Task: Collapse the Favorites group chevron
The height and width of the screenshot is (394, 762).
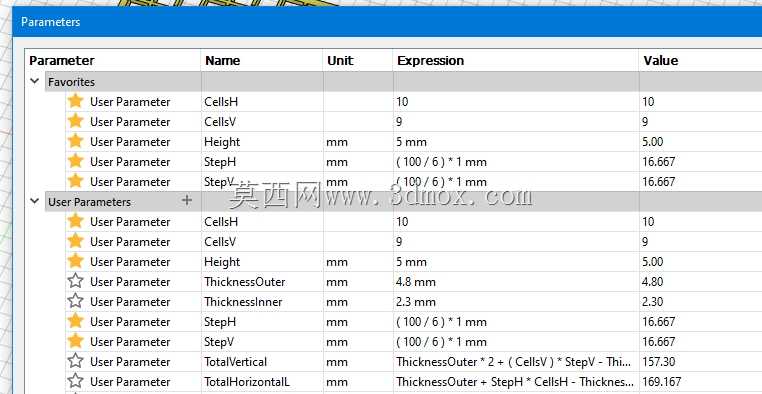Action: pyautogui.click(x=35, y=81)
